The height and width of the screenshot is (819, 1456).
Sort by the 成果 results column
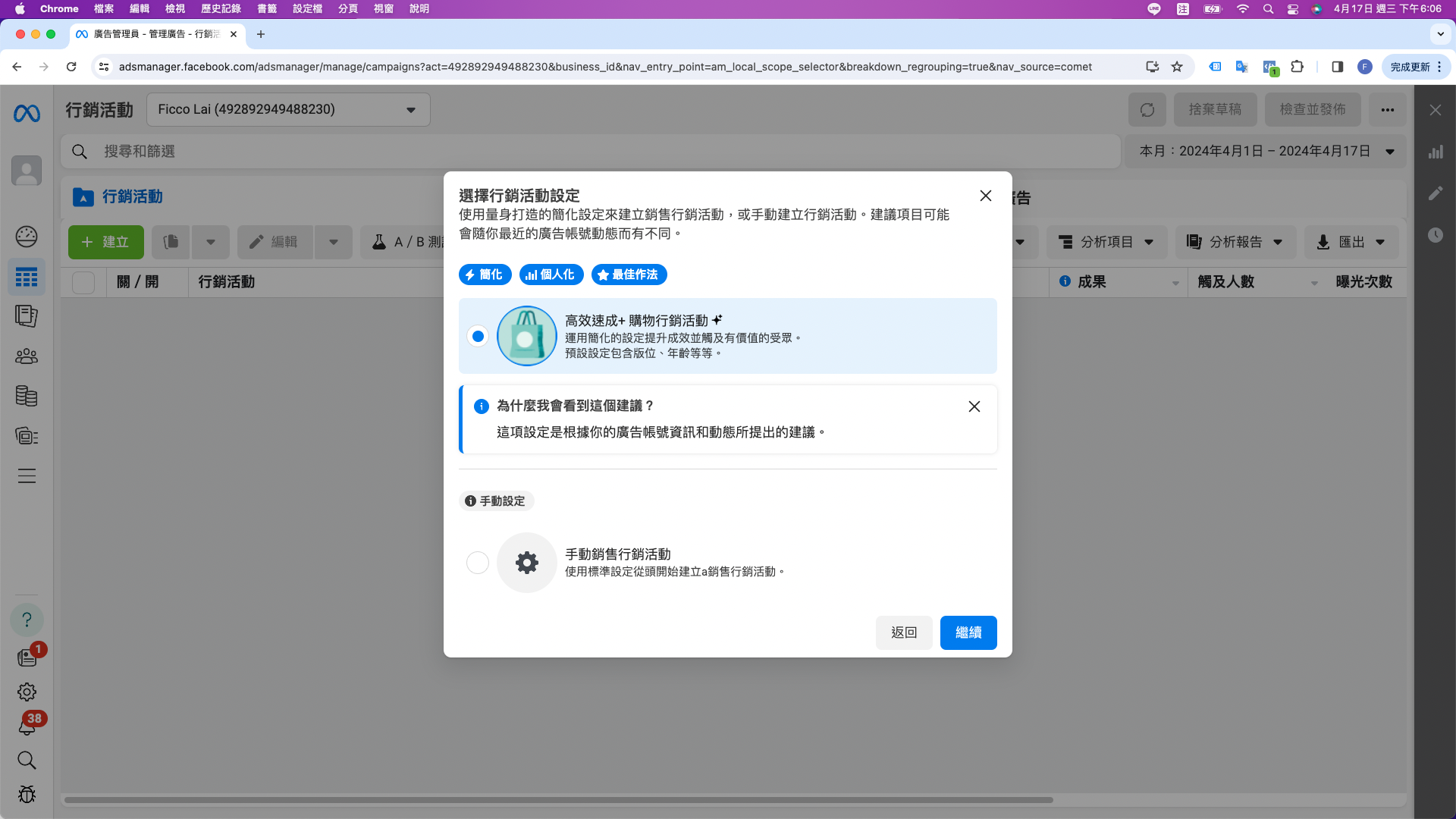(x=1119, y=282)
